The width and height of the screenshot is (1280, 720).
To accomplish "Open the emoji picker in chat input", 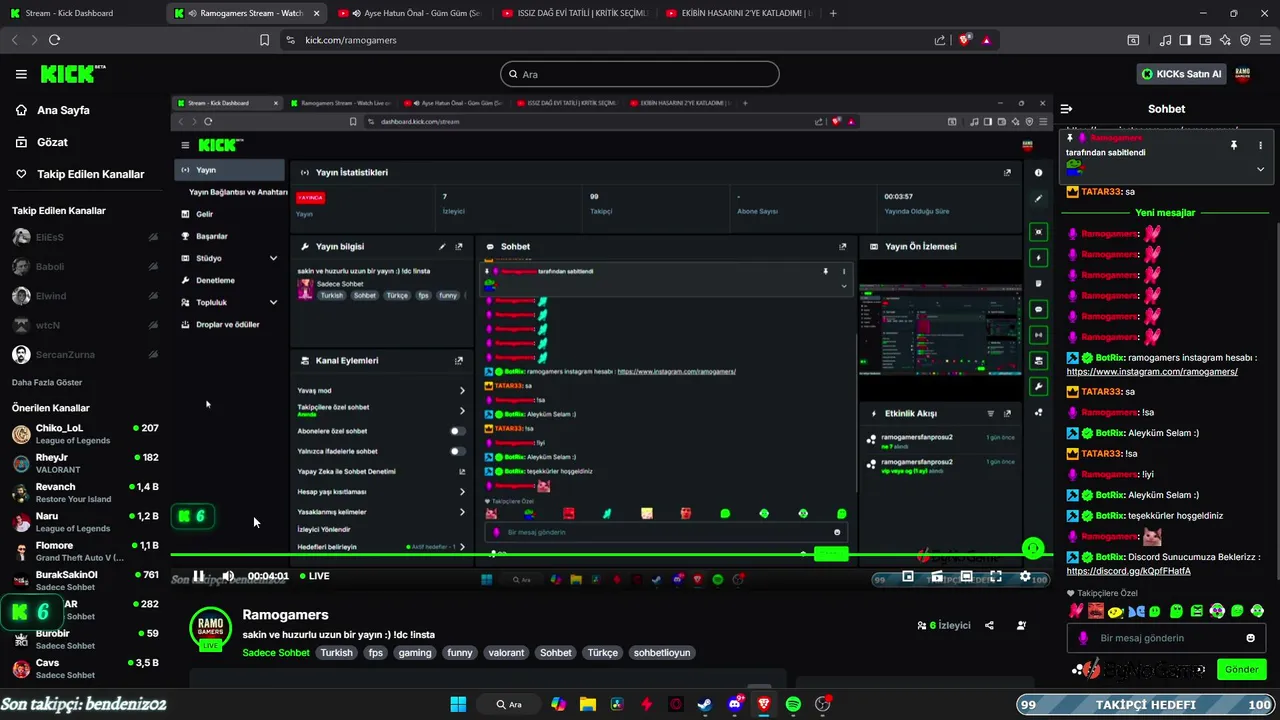I will pyautogui.click(x=1250, y=638).
